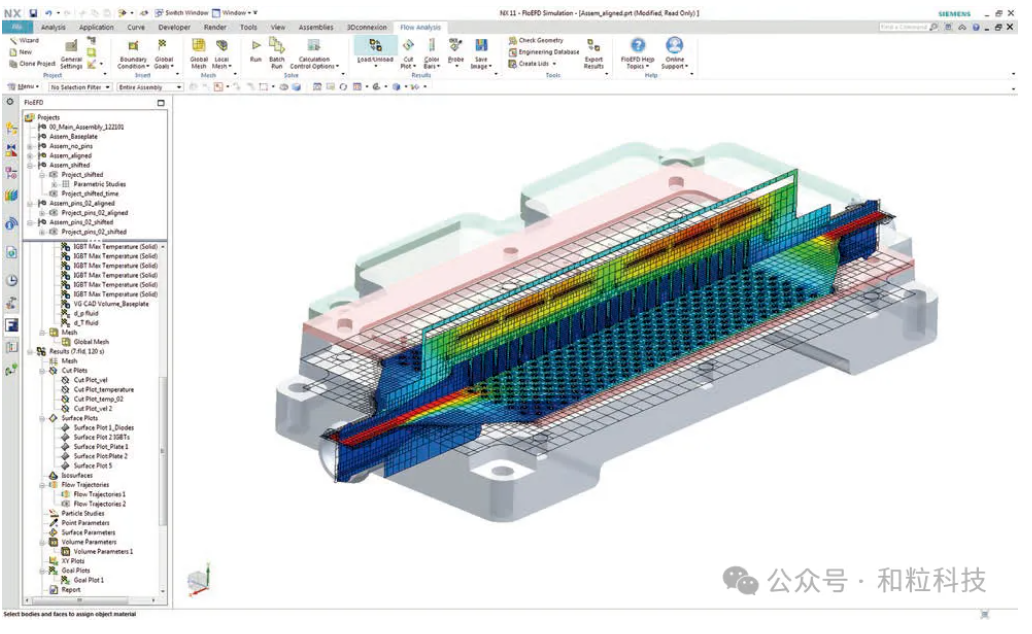Image resolution: width=1032 pixels, height=634 pixels.
Task: Expand the Assem_no_pins project node
Action: [x=30, y=146]
